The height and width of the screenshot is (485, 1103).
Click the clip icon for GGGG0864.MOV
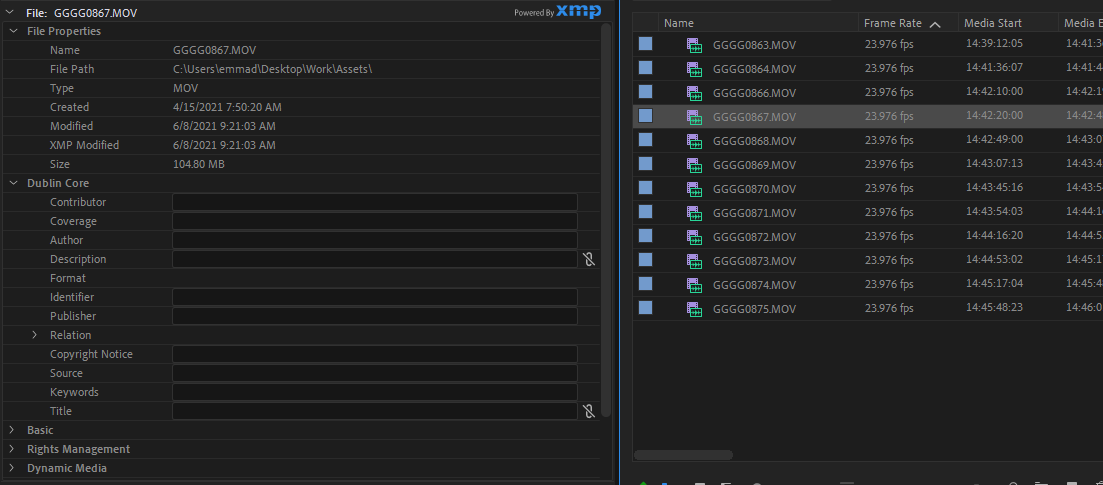695,70
